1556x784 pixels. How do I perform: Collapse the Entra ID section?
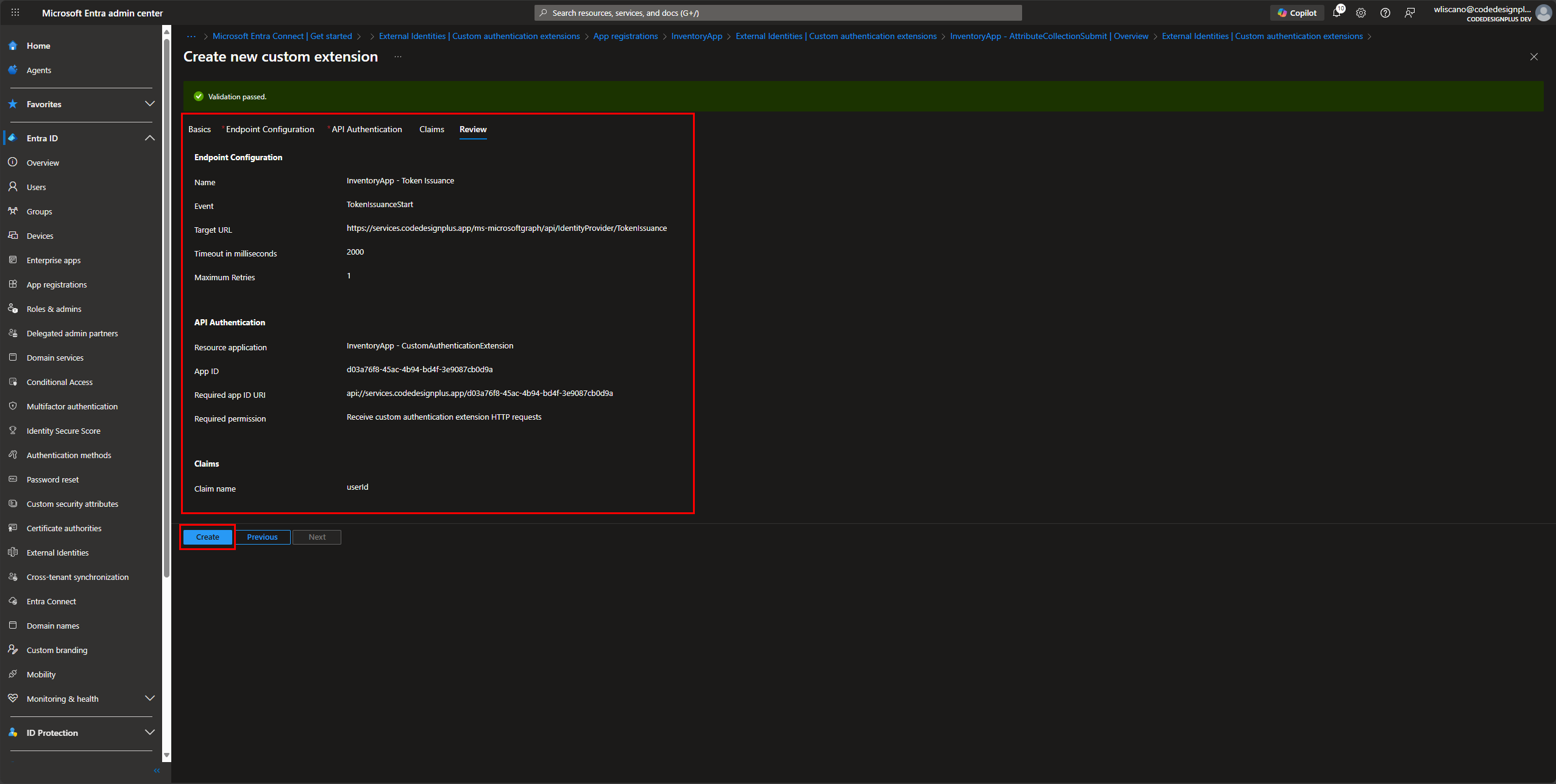[149, 138]
